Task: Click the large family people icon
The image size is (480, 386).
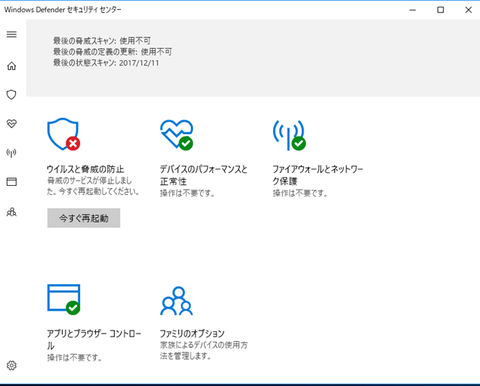Action: click(177, 301)
